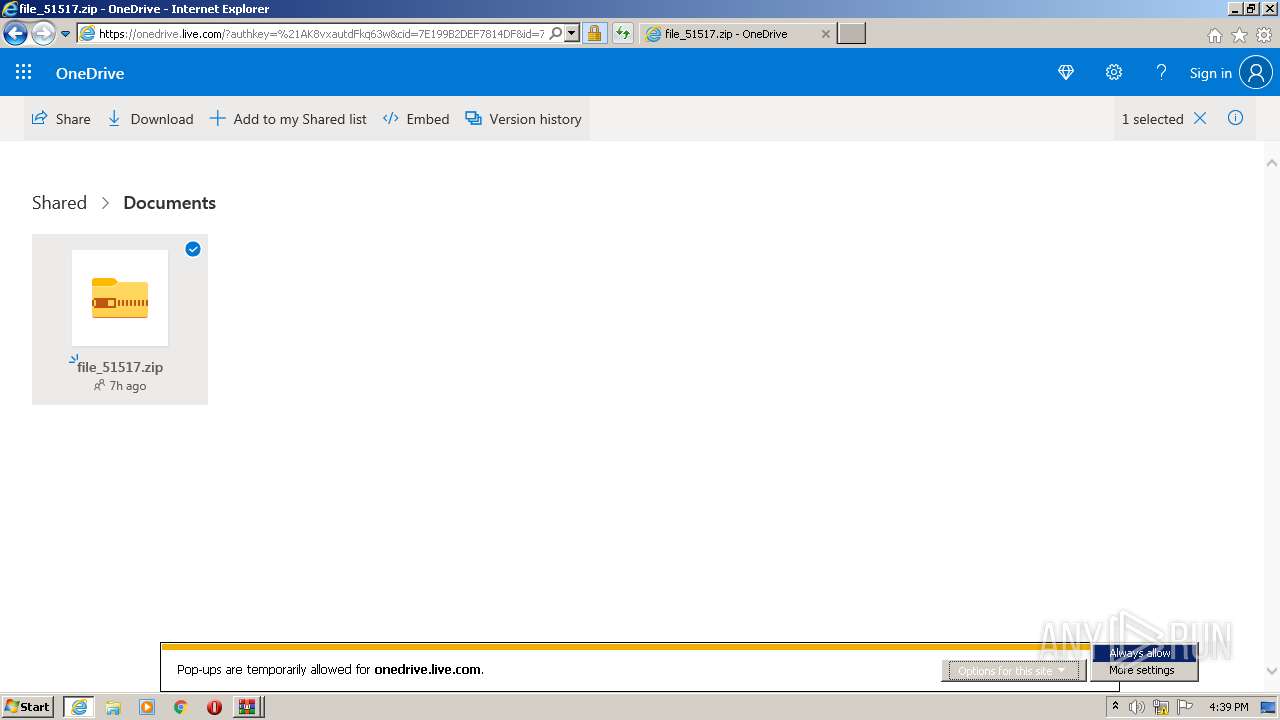The image size is (1280, 720).
Task: Open OneDrive settings gear
Action: pos(1114,72)
